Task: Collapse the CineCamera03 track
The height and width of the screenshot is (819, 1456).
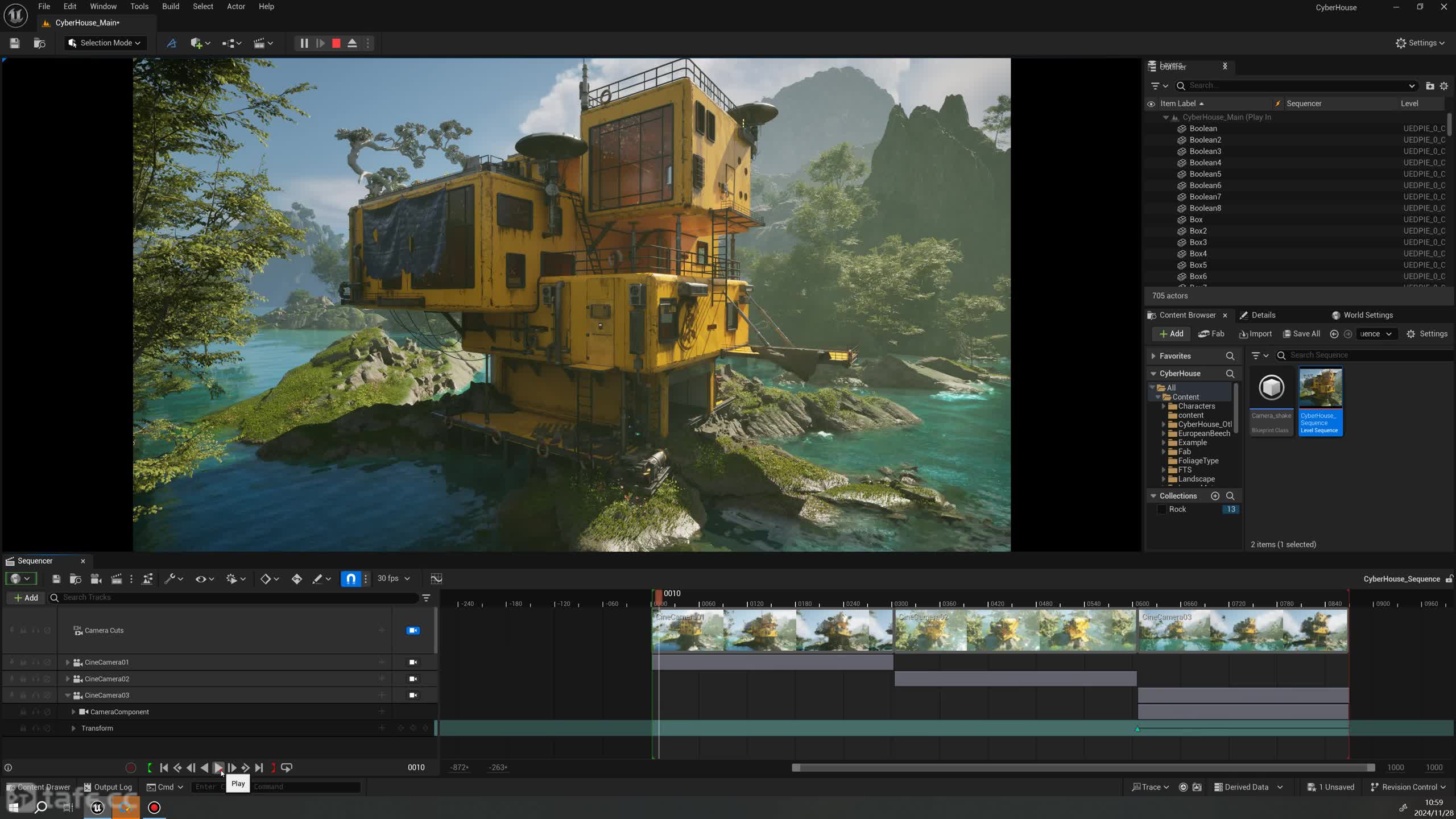Action: click(x=68, y=695)
